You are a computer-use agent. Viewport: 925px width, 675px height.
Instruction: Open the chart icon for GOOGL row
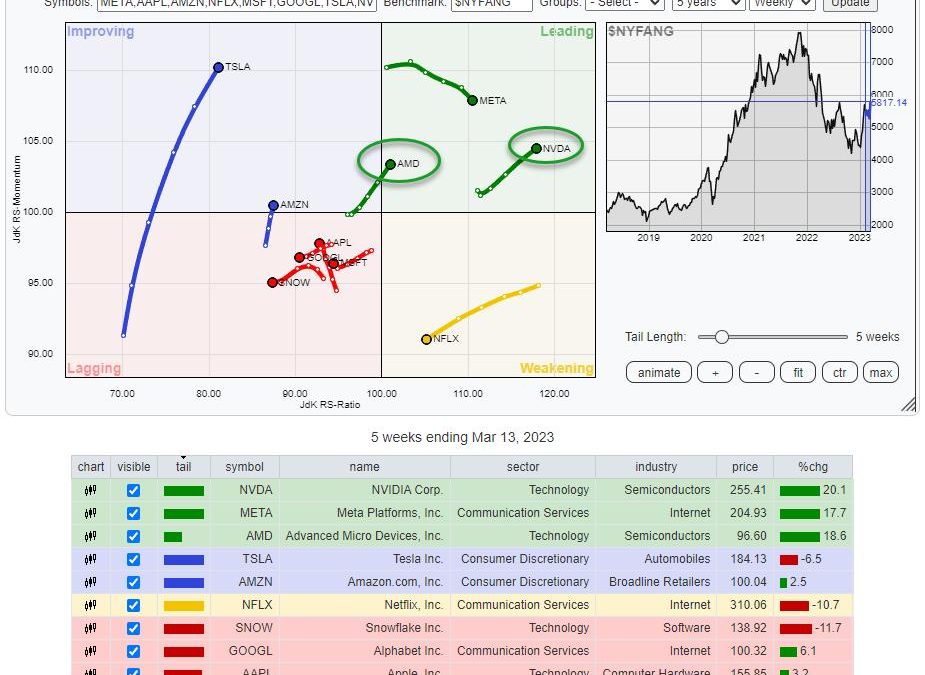pos(90,651)
